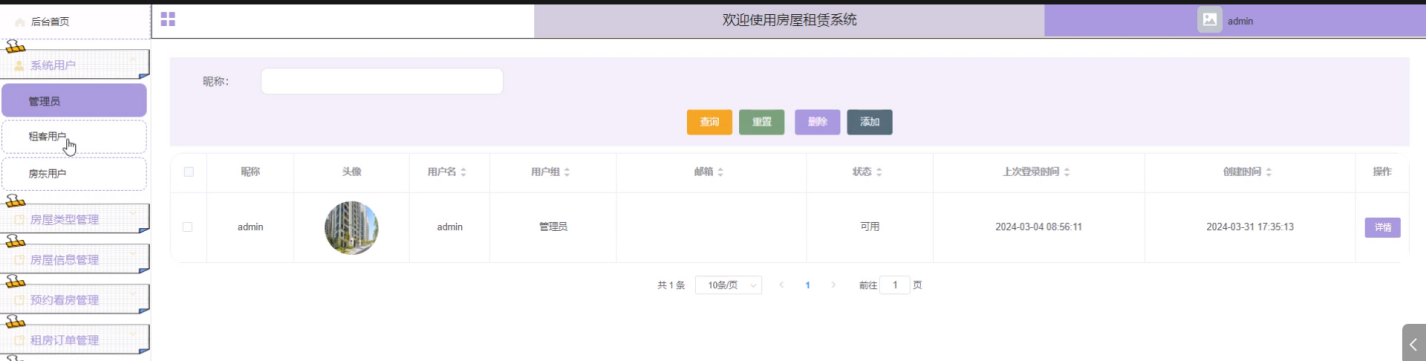1426x361 pixels.
Task: Click the dark 添加 button
Action: coord(870,122)
